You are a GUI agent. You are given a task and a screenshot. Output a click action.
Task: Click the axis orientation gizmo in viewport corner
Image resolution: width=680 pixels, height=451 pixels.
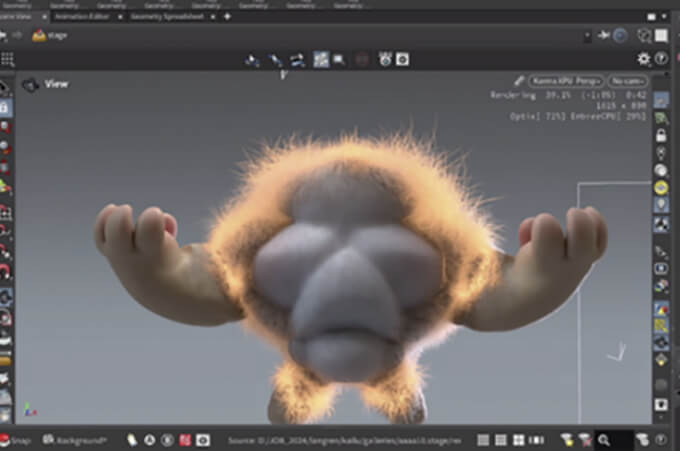coord(30,410)
